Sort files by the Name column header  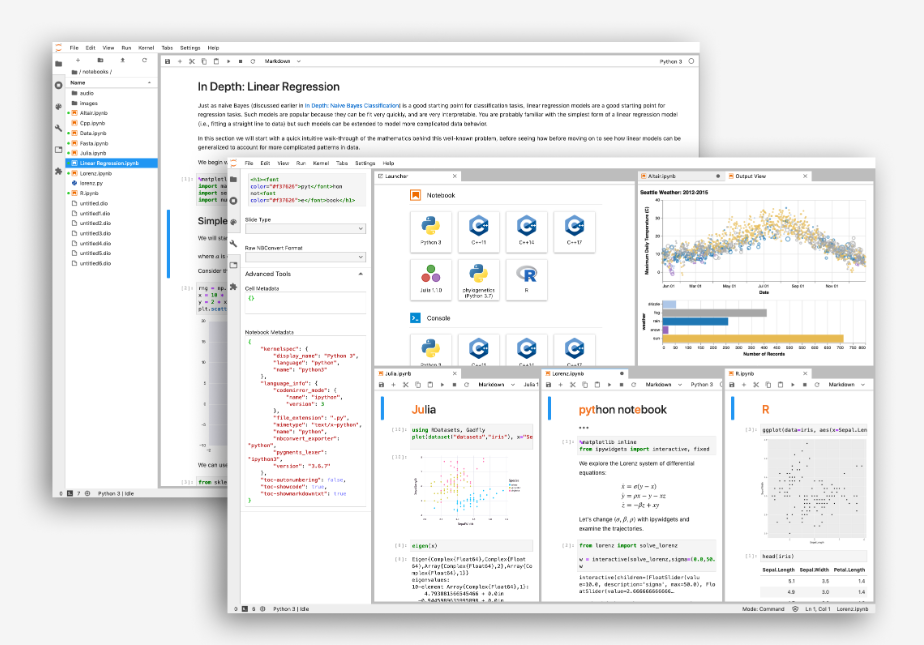(111, 82)
